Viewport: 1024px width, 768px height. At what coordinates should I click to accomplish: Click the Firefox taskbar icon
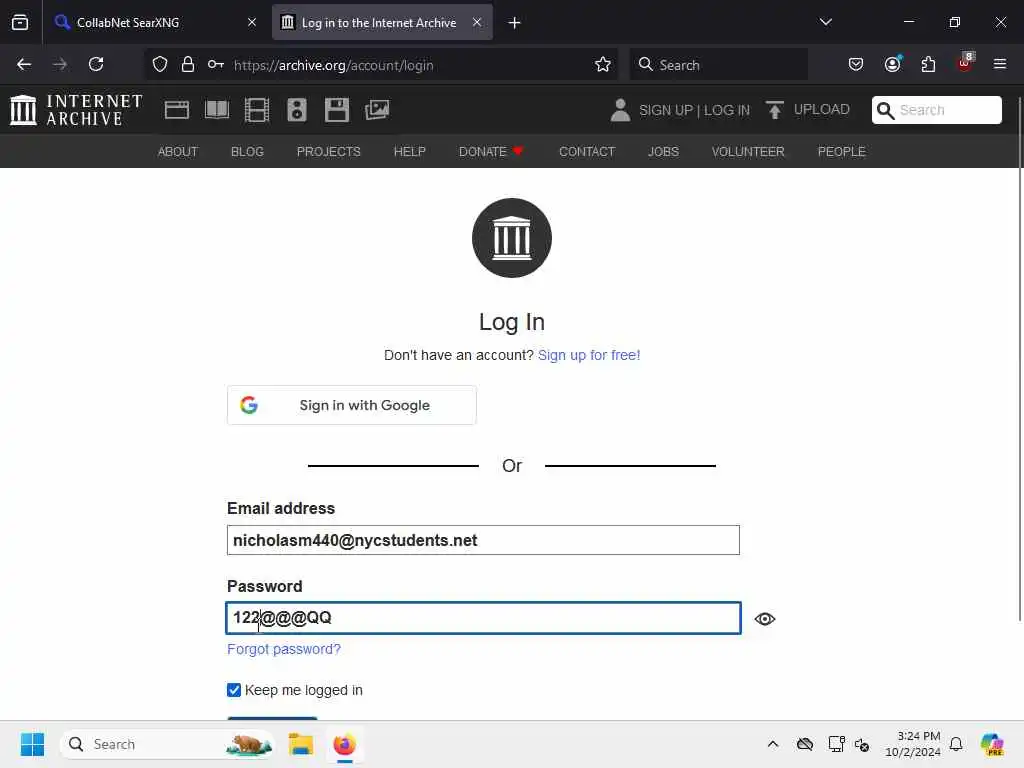click(x=344, y=744)
